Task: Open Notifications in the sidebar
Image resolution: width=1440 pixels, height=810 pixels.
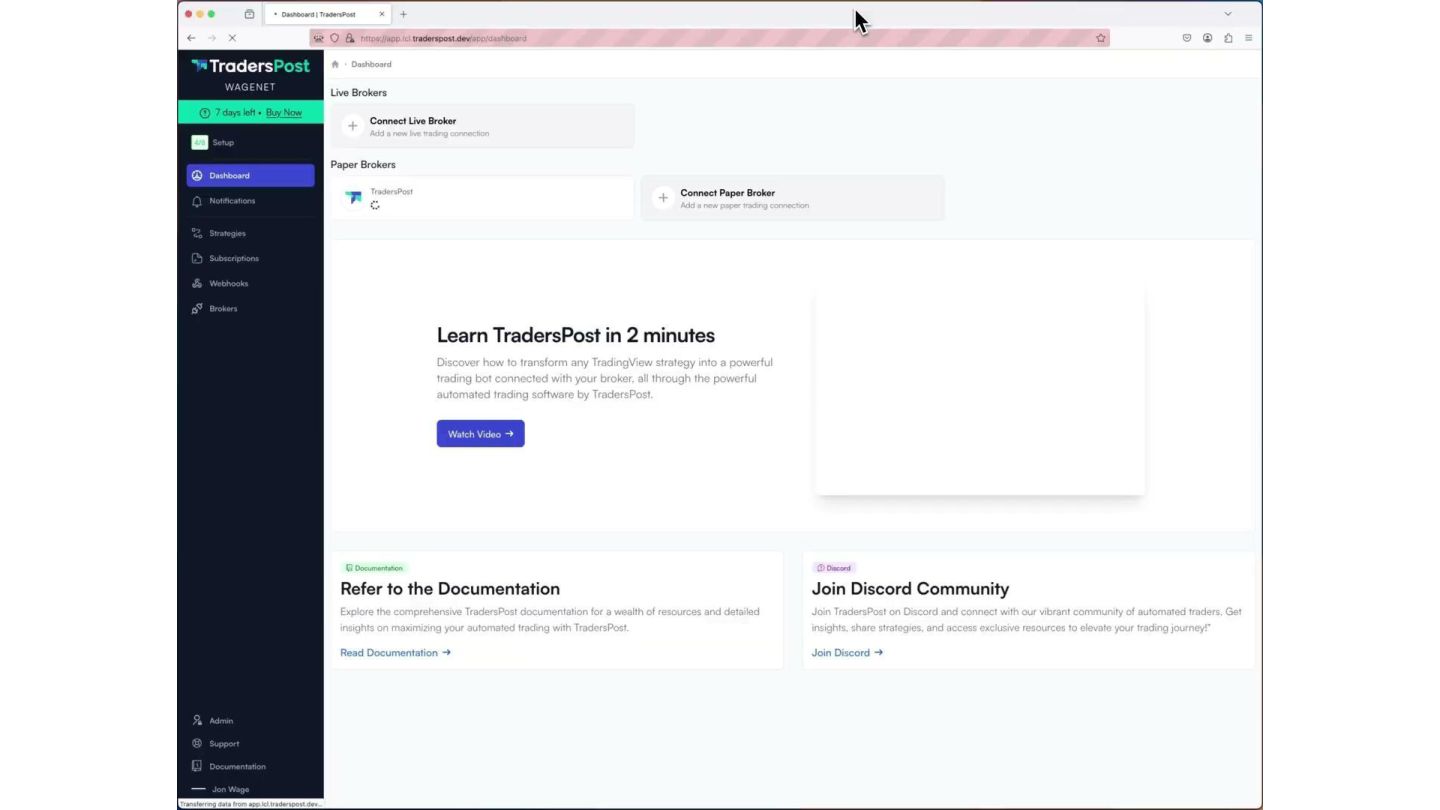Action: pos(250,201)
